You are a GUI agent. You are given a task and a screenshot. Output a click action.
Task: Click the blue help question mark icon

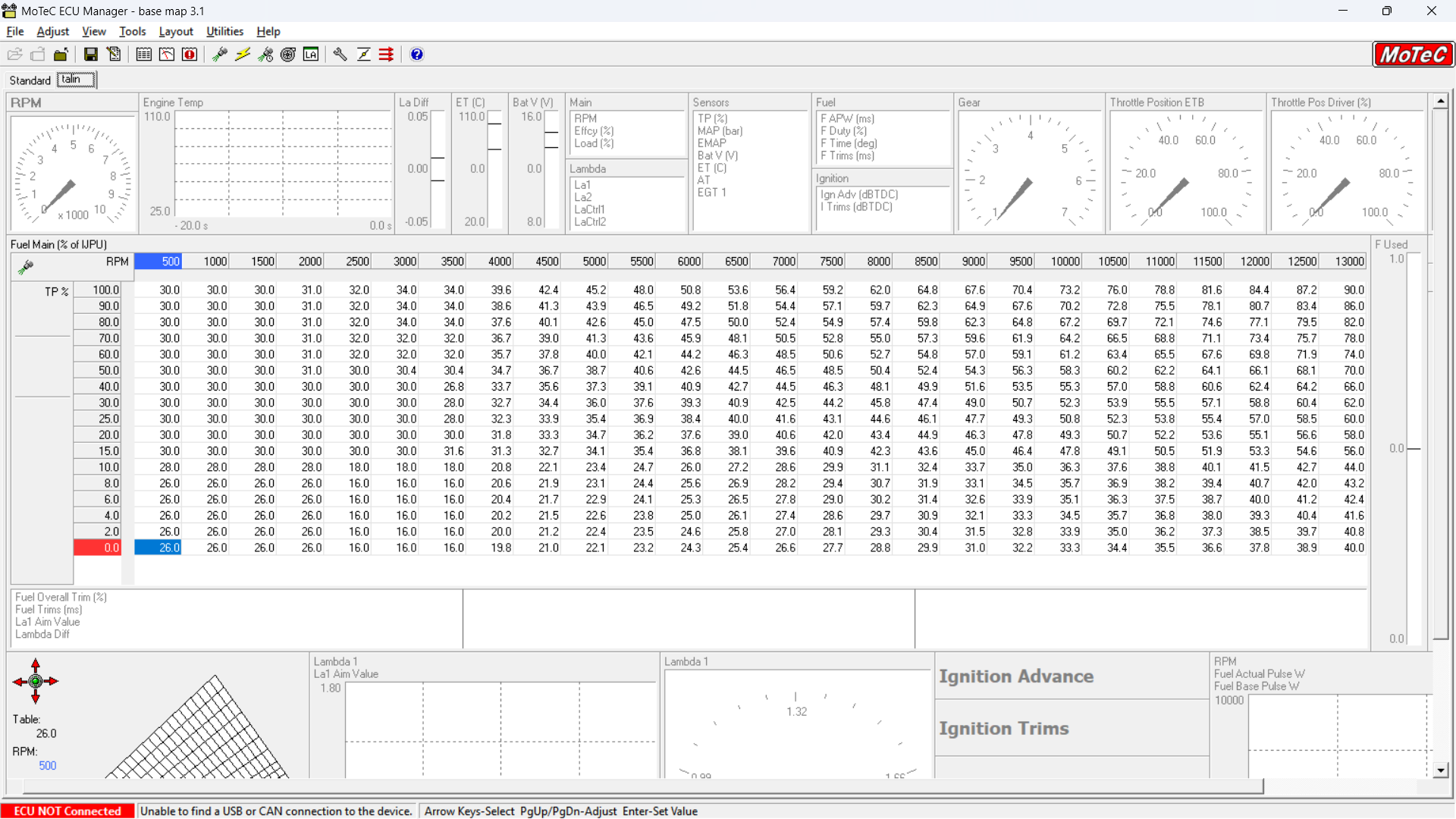click(417, 55)
